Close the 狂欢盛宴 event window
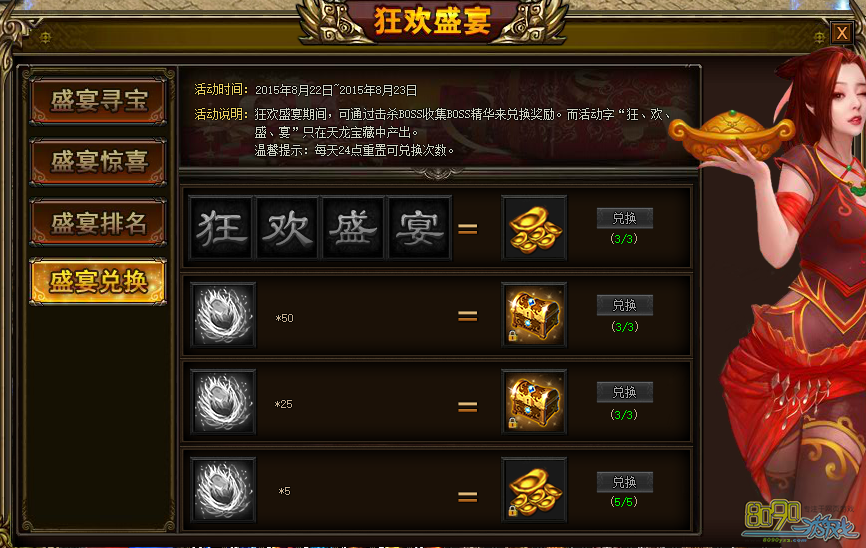 point(842,33)
